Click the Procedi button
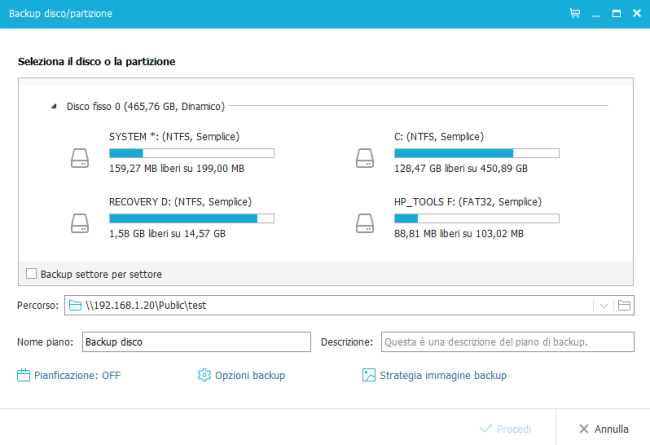The width and height of the screenshot is (650, 445). pos(506,428)
